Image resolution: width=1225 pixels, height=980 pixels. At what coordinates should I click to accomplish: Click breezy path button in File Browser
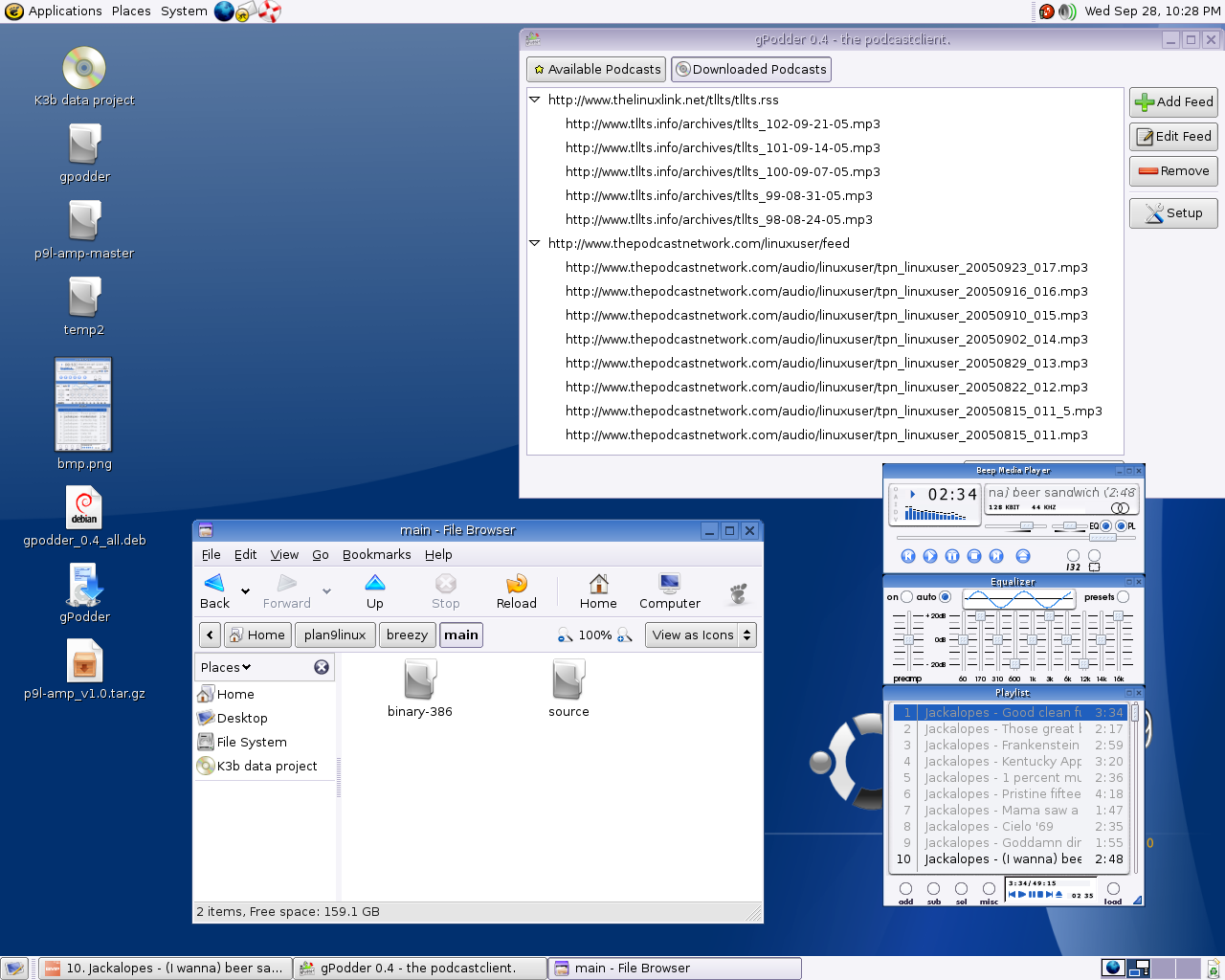click(x=407, y=635)
